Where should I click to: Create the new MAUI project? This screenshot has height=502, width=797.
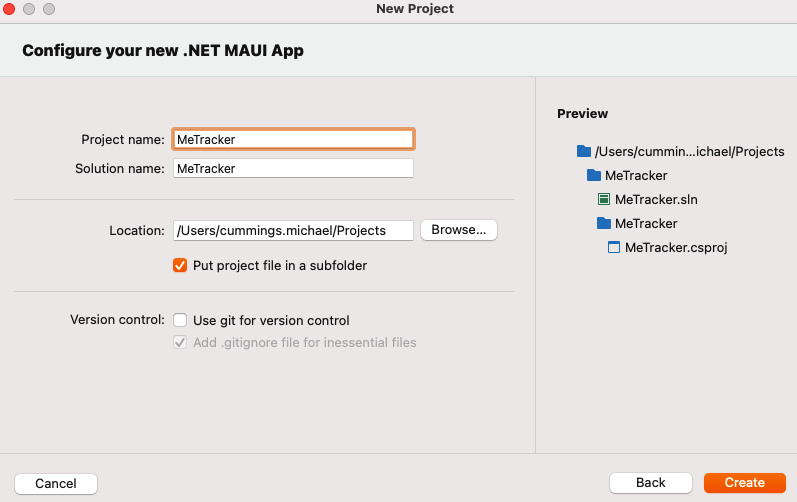click(x=745, y=483)
